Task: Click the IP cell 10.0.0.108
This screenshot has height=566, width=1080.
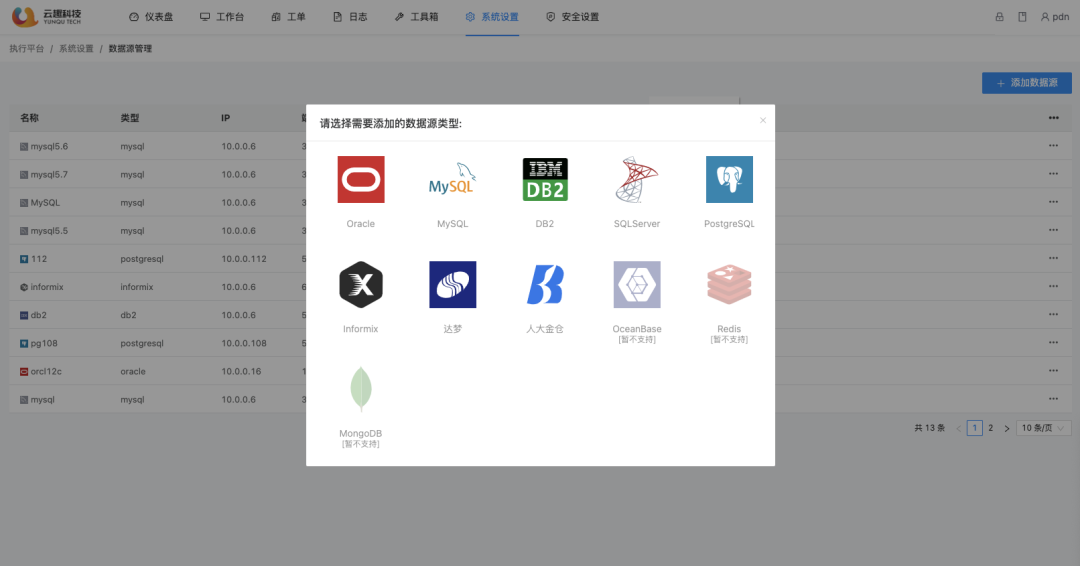Action: pyautogui.click(x=244, y=344)
